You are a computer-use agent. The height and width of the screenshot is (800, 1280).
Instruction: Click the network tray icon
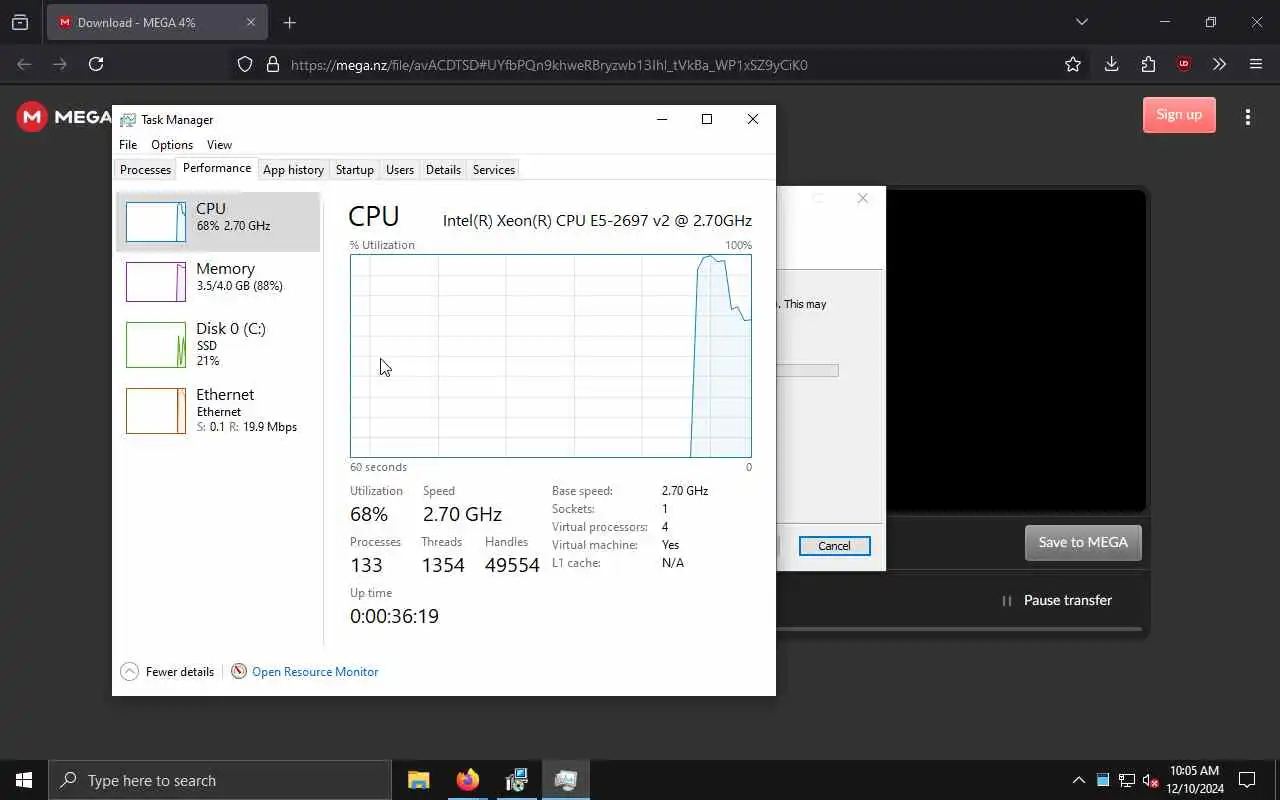click(x=1127, y=780)
